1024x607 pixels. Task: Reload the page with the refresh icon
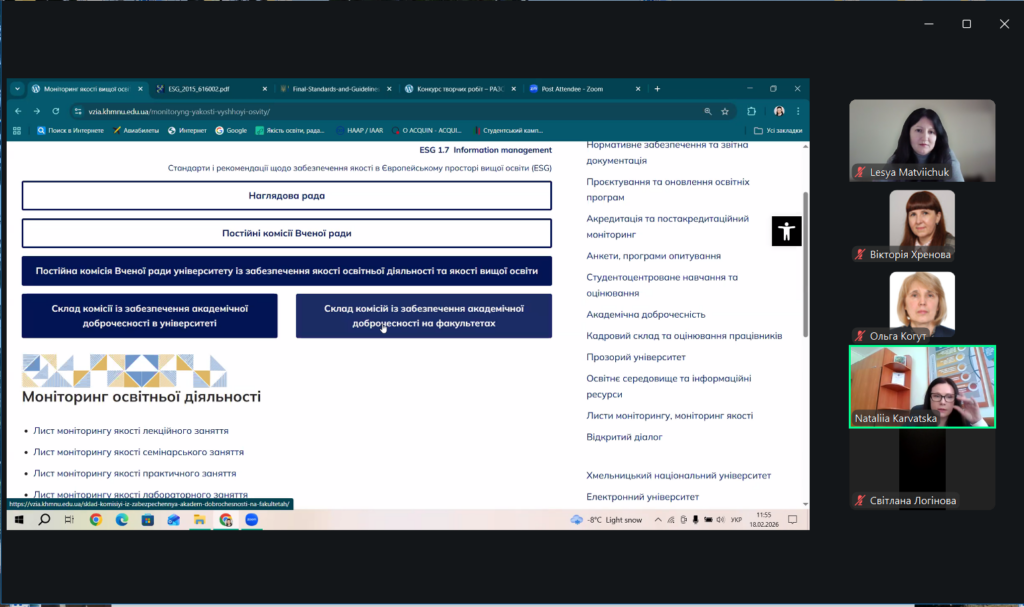[56, 111]
